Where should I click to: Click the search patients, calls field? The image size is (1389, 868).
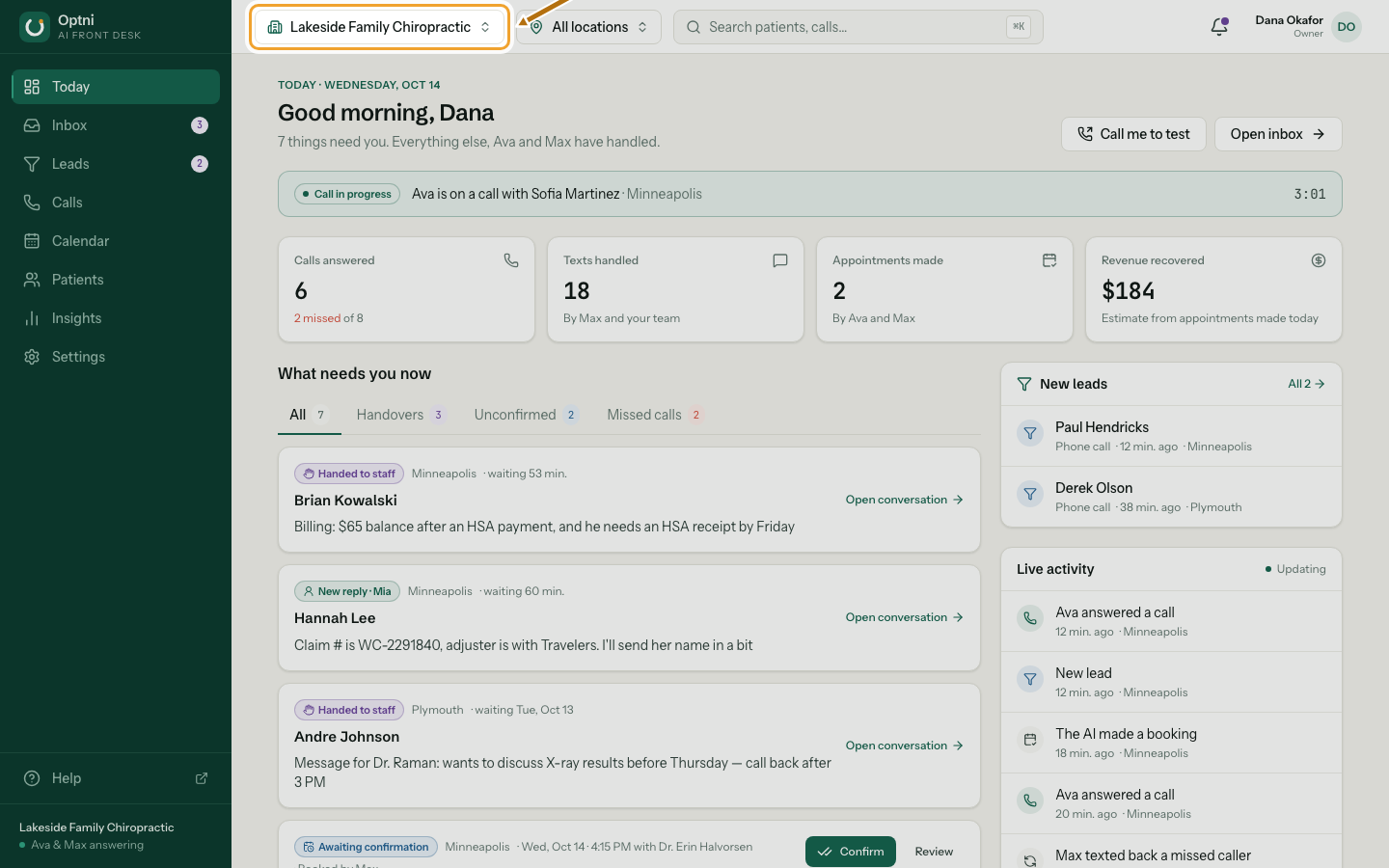858,27
